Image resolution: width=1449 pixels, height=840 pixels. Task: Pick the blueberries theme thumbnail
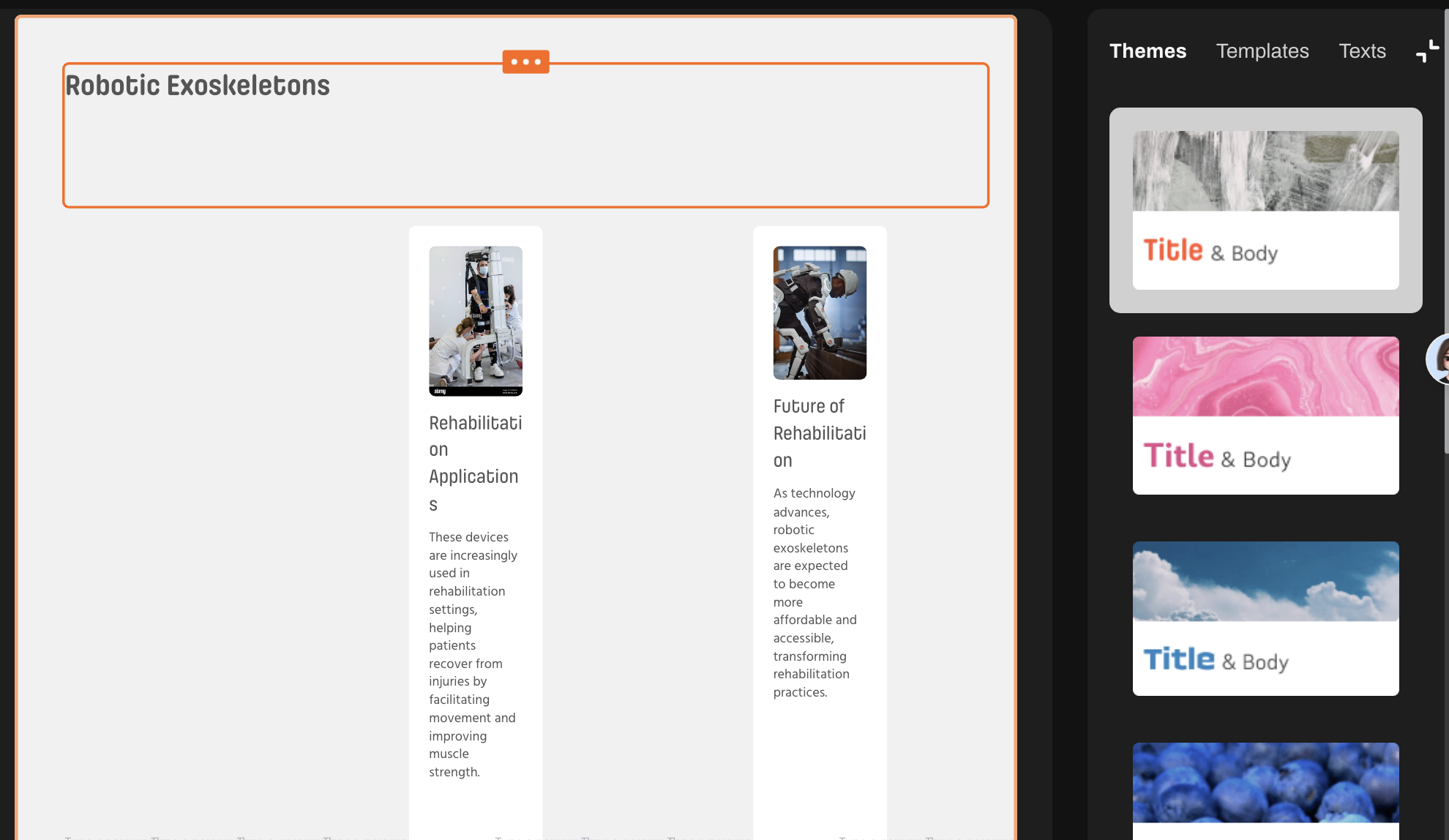1265,783
